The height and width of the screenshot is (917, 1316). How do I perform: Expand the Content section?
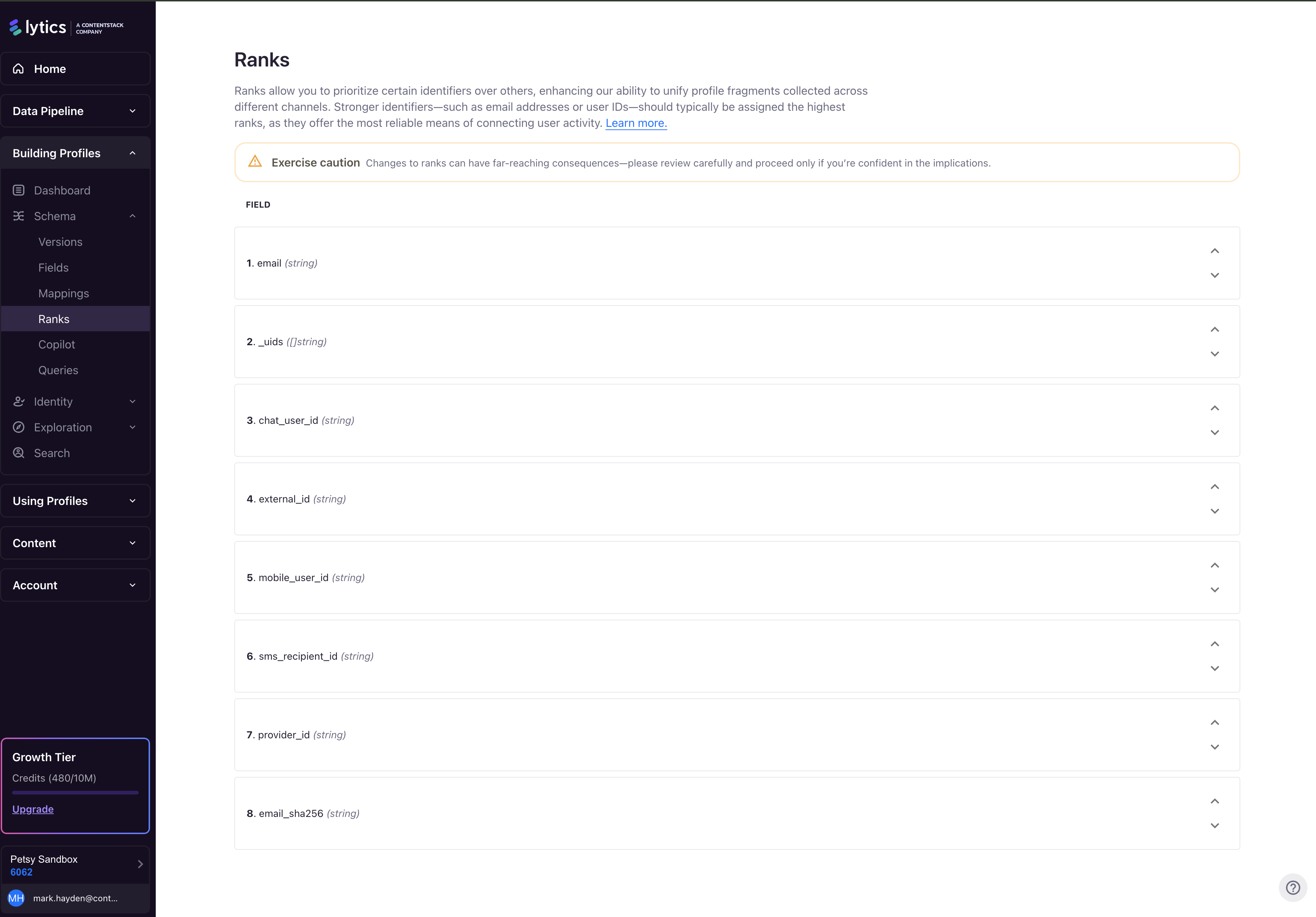click(x=75, y=543)
